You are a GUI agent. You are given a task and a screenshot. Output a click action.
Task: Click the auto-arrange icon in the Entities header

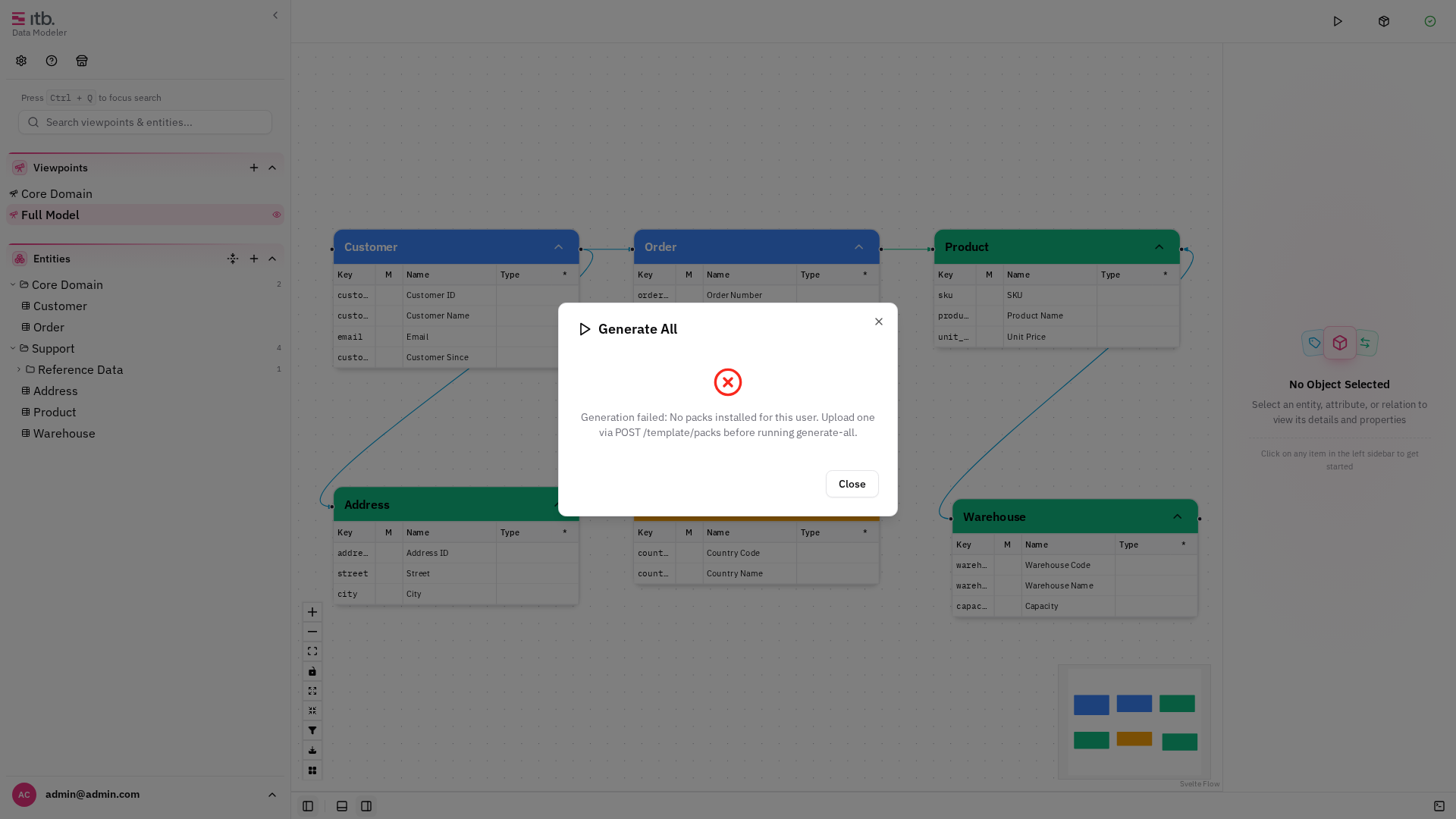[x=233, y=259]
